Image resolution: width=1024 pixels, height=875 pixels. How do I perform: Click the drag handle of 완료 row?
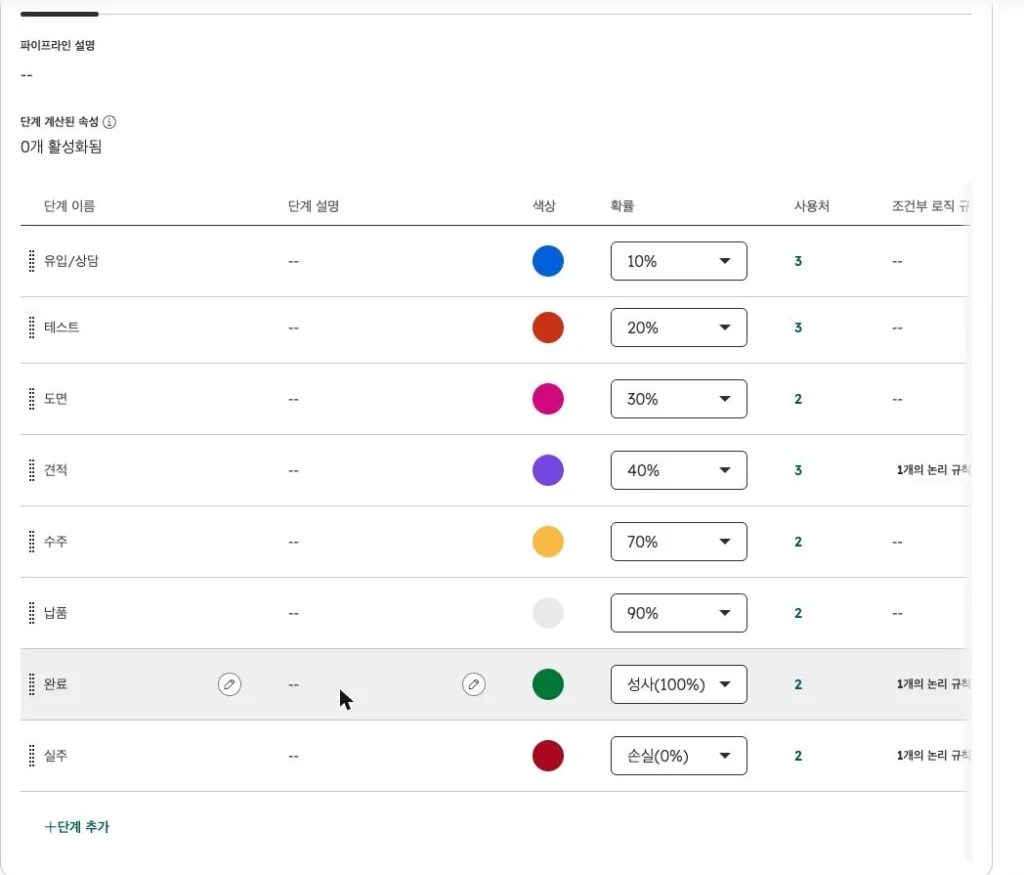31,684
